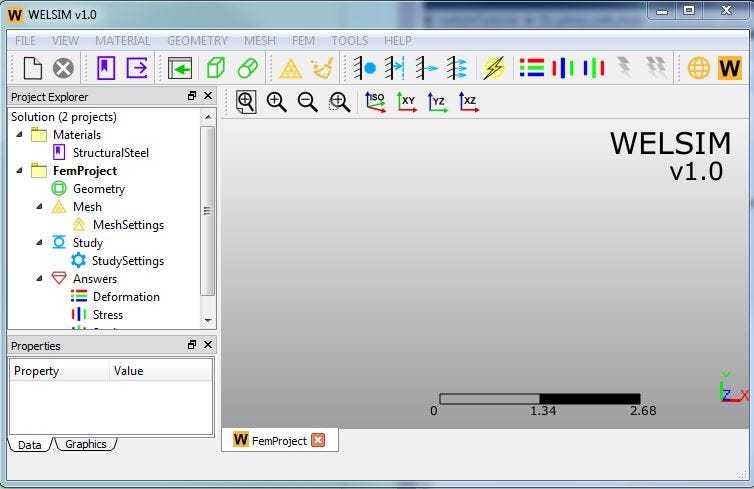This screenshot has height=489, width=754.
Task: Click the purple export arrow toolbar icon
Action: point(137,68)
